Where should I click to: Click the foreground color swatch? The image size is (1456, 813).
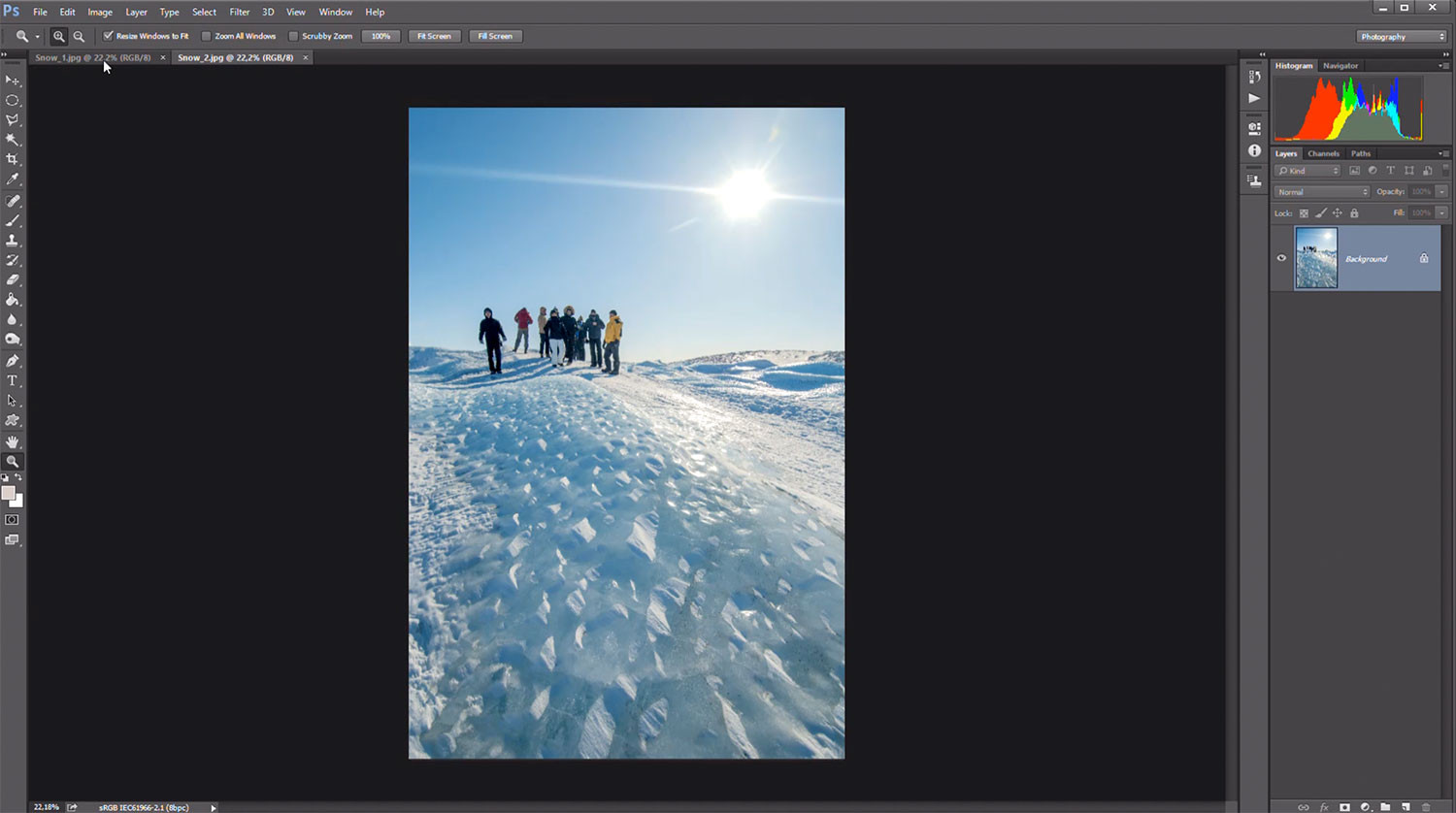pyautogui.click(x=9, y=493)
